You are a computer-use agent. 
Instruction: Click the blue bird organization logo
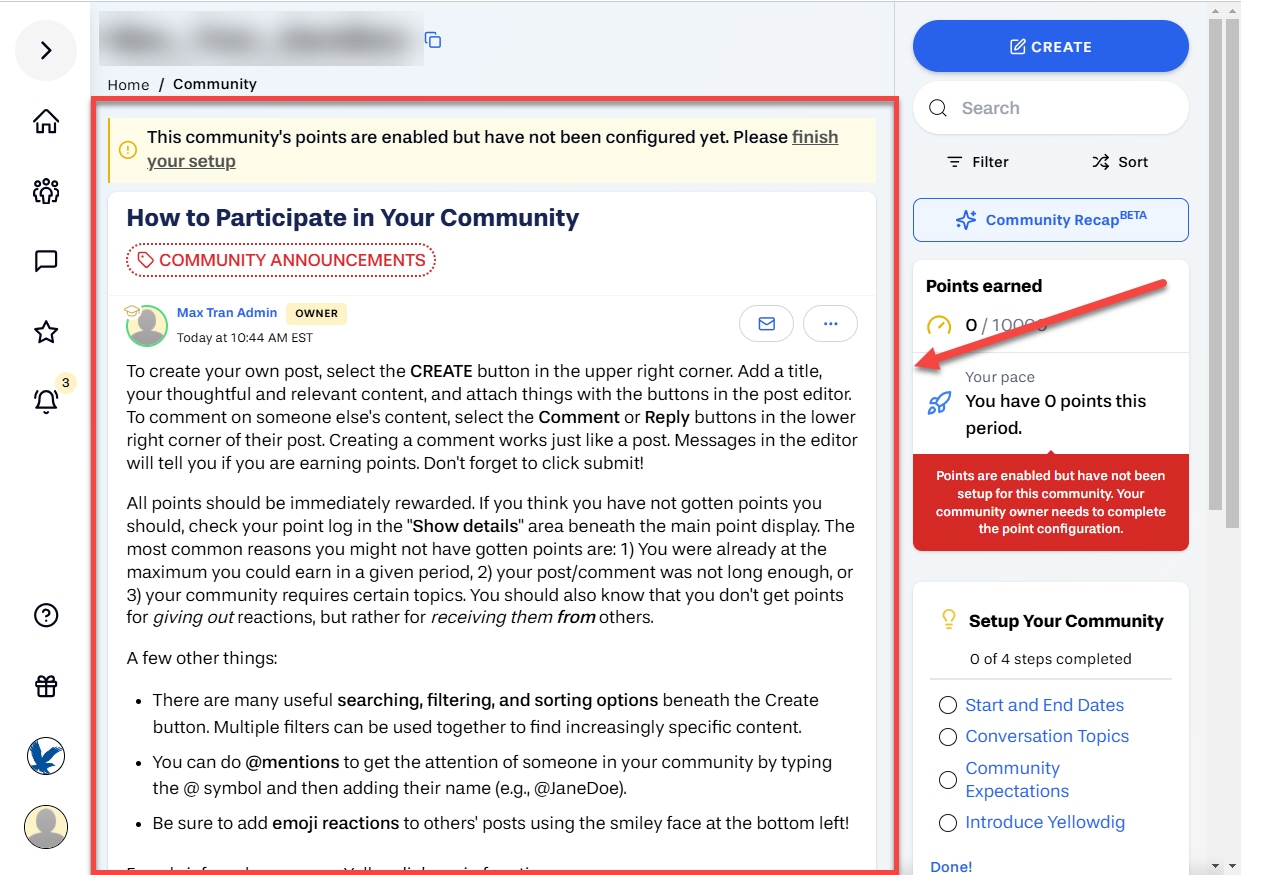pyautogui.click(x=46, y=756)
